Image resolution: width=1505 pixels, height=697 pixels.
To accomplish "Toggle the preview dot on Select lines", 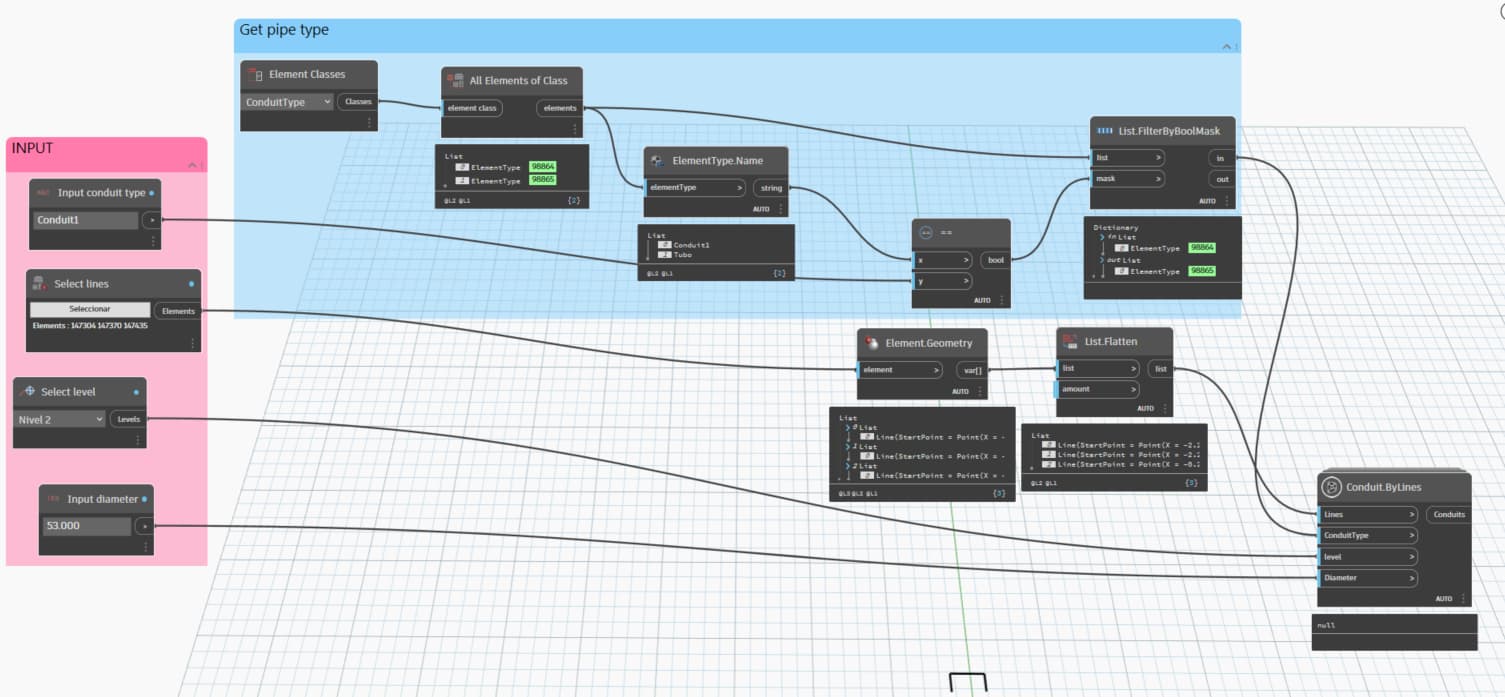I will pyautogui.click(x=190, y=283).
